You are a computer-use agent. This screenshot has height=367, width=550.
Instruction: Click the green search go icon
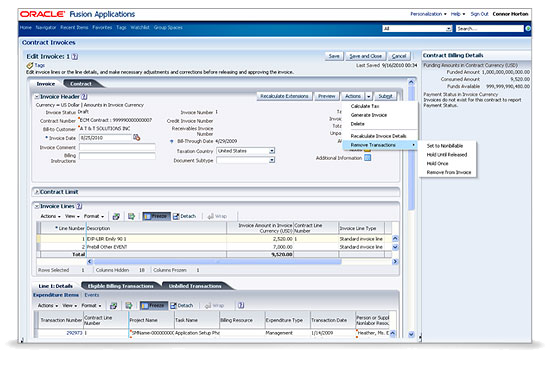point(528,28)
